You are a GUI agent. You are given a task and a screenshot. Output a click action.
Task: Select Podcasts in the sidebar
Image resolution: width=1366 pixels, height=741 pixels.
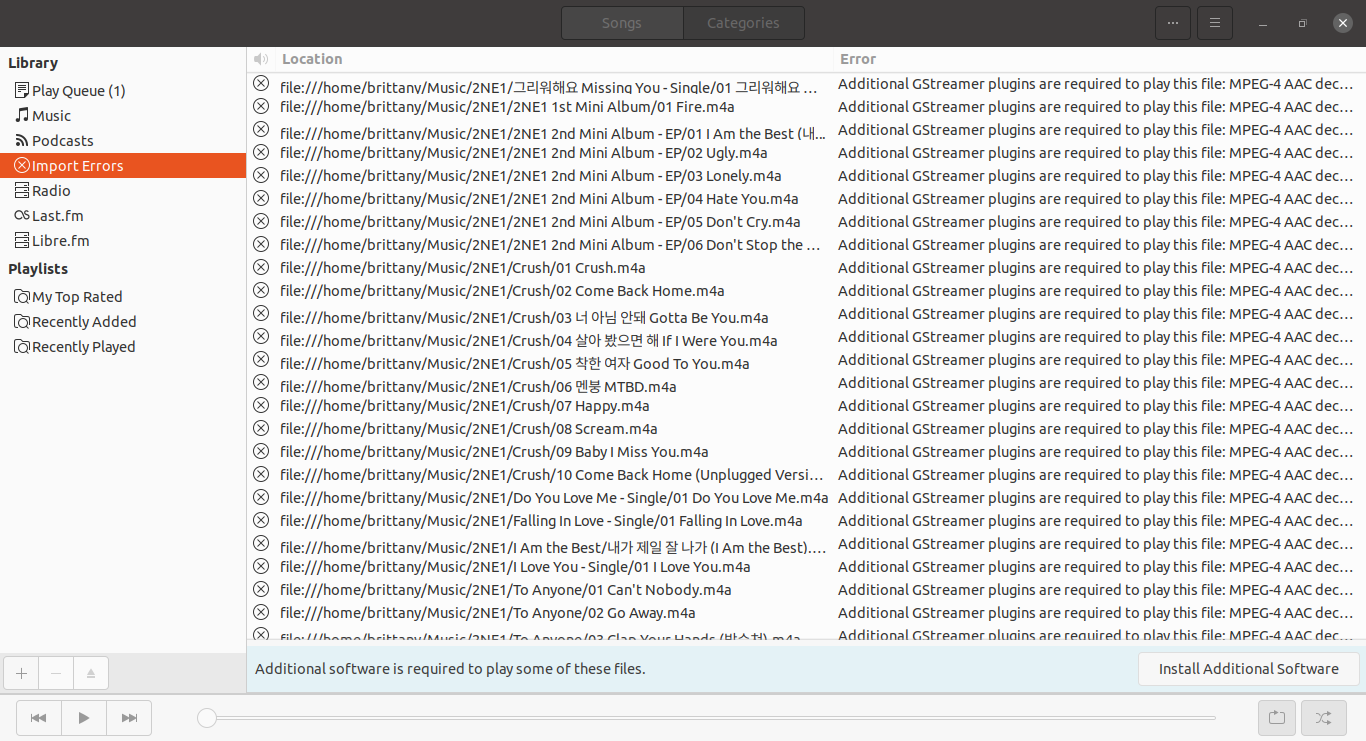[62, 141]
